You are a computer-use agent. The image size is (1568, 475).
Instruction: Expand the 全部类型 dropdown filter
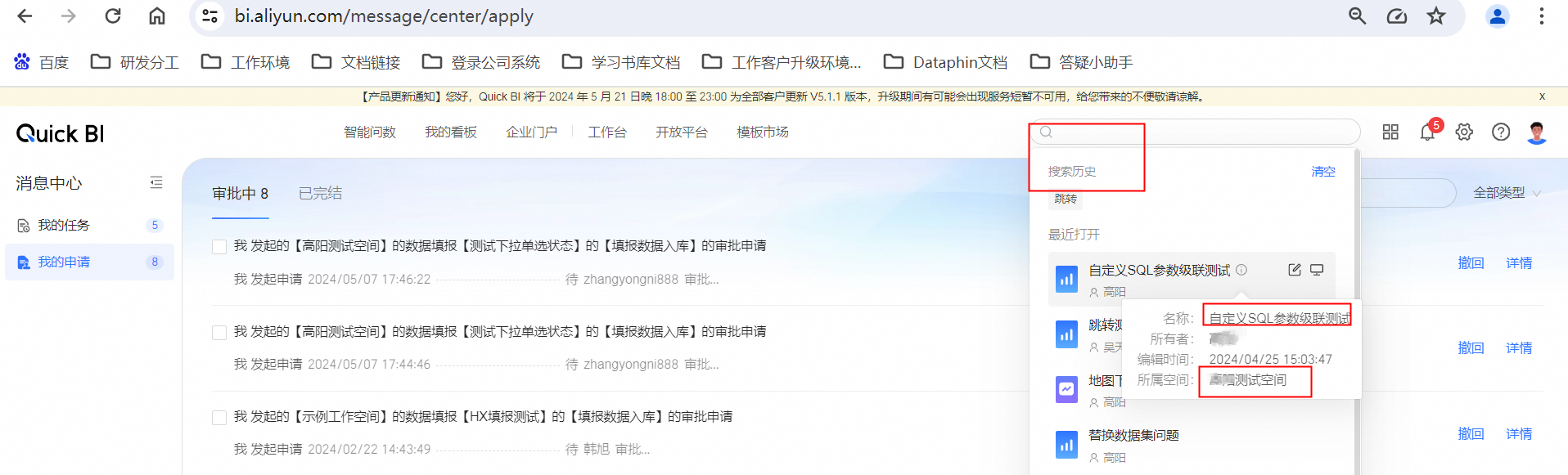pyautogui.click(x=1507, y=193)
